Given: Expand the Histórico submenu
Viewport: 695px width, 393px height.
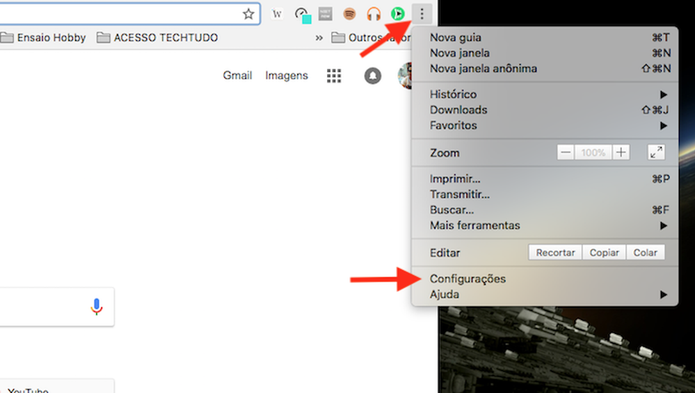Looking at the screenshot, I should [545, 94].
